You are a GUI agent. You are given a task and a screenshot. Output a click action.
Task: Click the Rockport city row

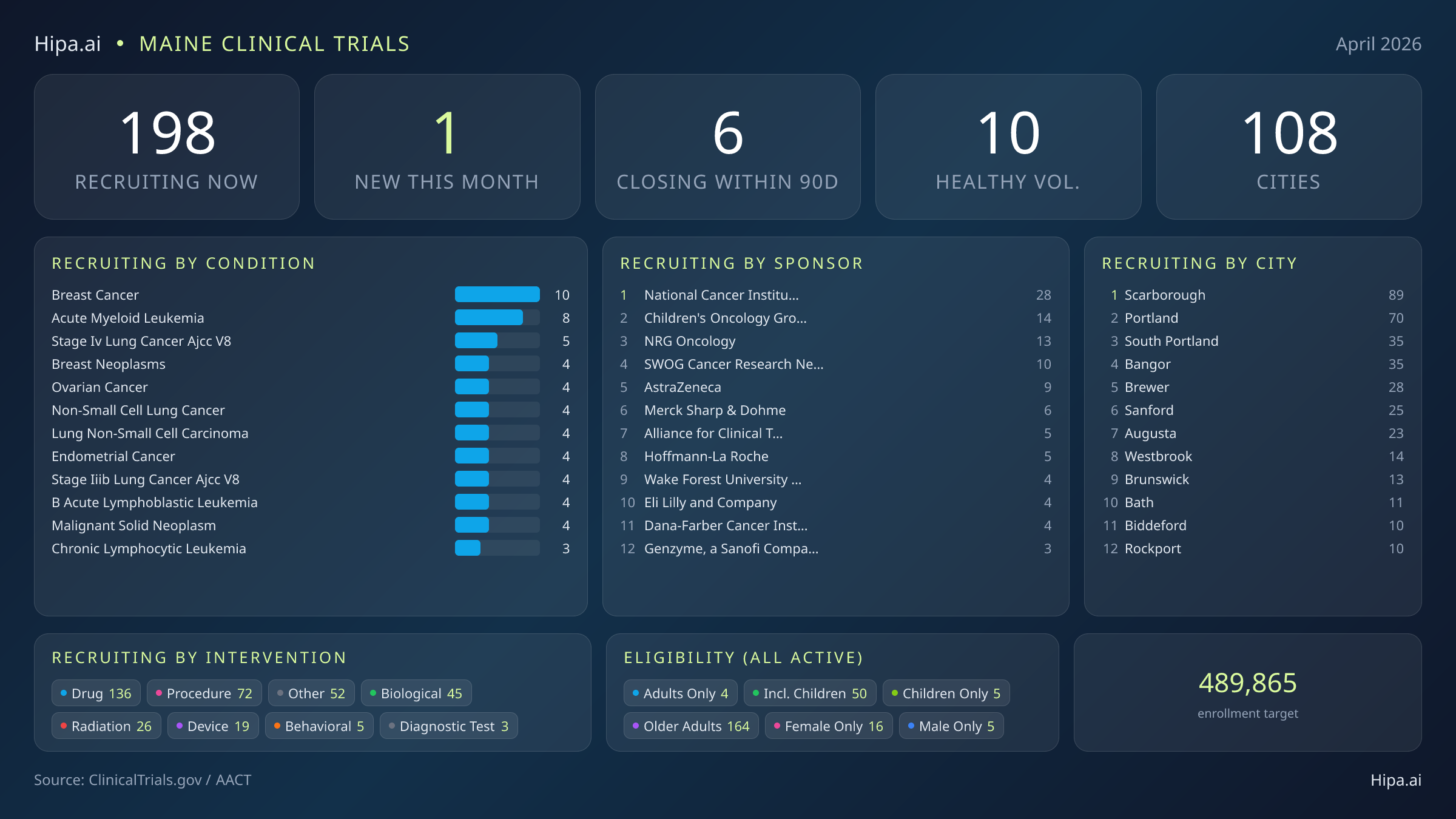(1253, 548)
